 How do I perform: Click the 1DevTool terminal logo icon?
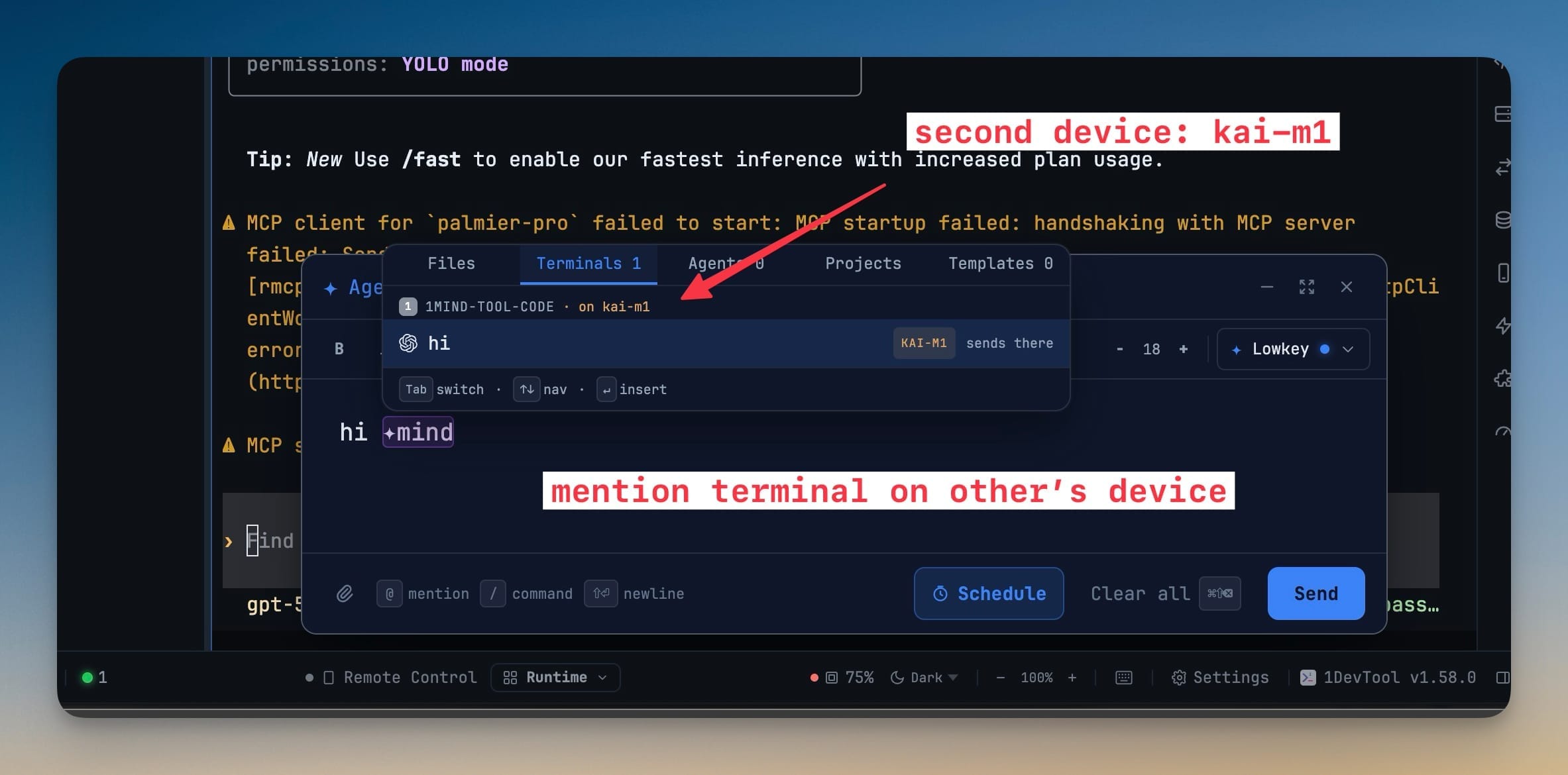pos(1308,678)
